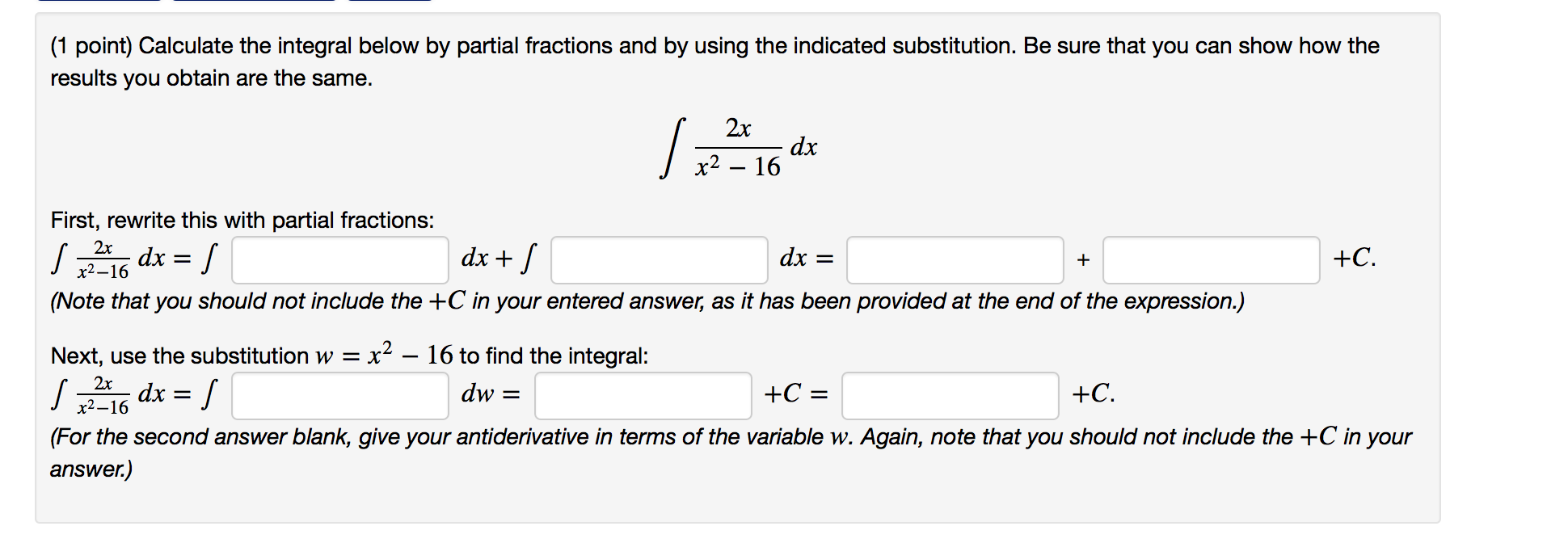Click the note beginning '(For the second answer blank'
The width and height of the screenshot is (1568, 543).
point(731,452)
